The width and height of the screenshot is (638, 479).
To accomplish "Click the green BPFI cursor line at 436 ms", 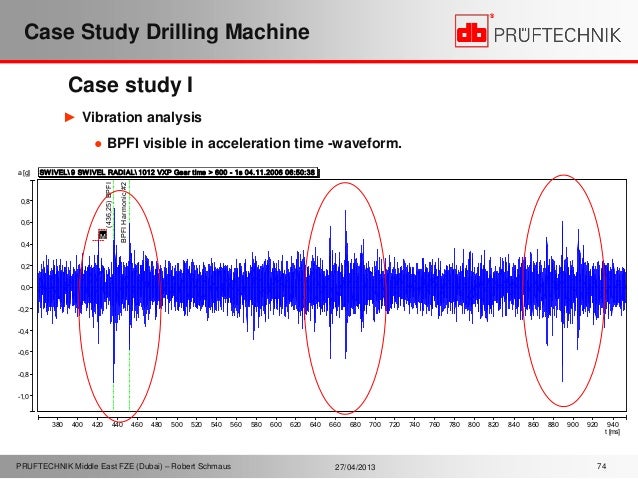I will 114,296.
